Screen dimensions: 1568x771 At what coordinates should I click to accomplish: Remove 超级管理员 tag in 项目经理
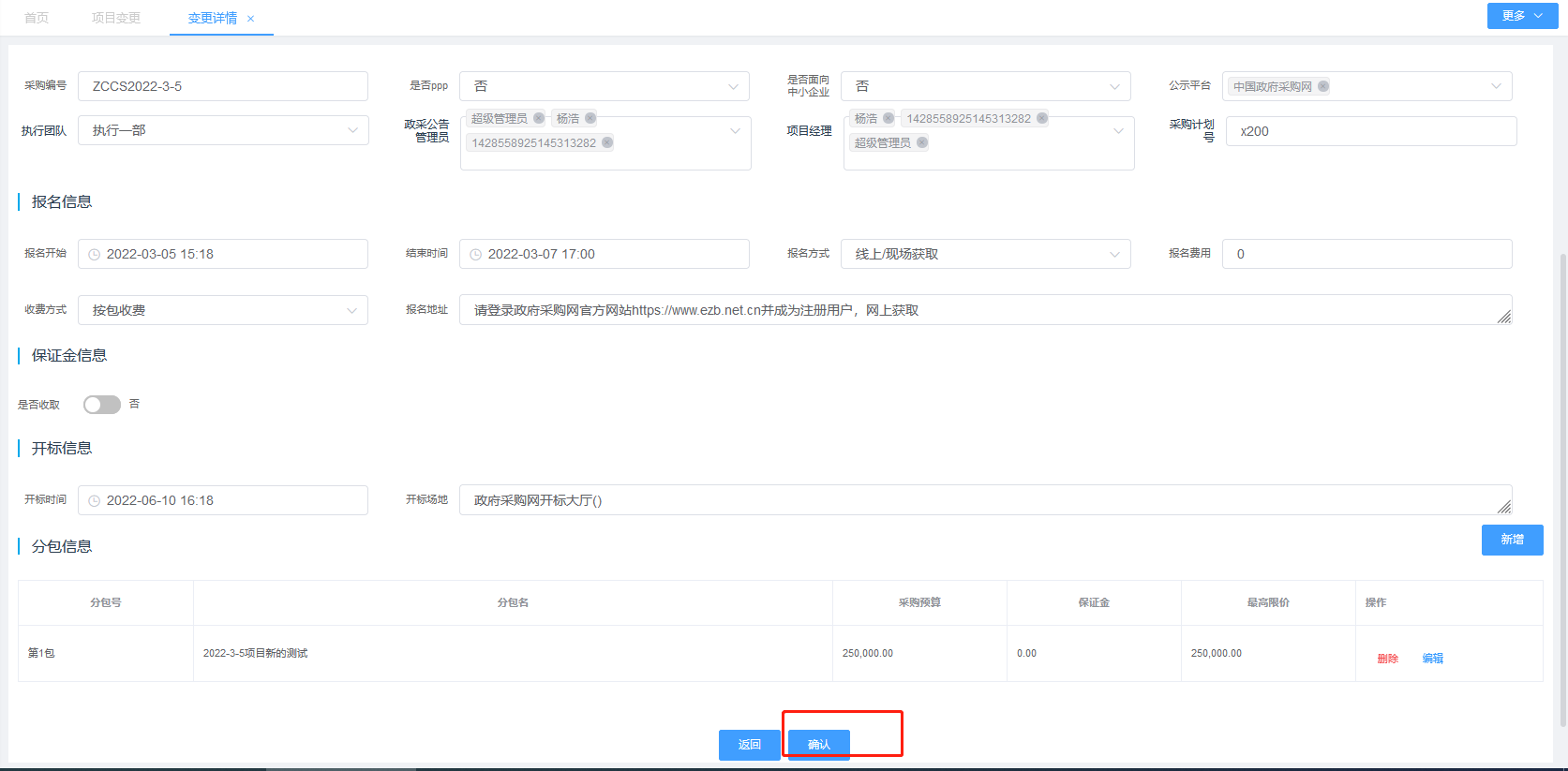[922, 142]
